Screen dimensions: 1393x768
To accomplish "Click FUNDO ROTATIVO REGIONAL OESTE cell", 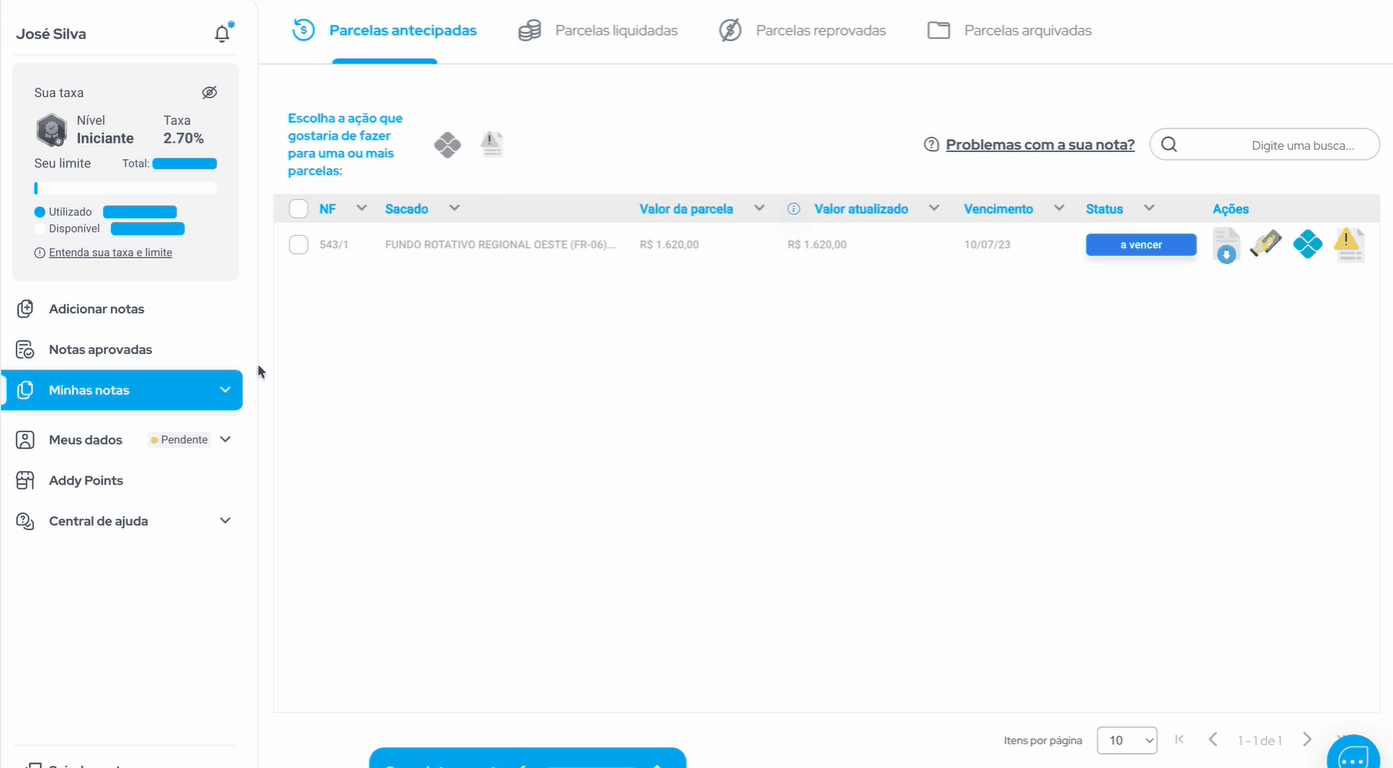I will [500, 245].
